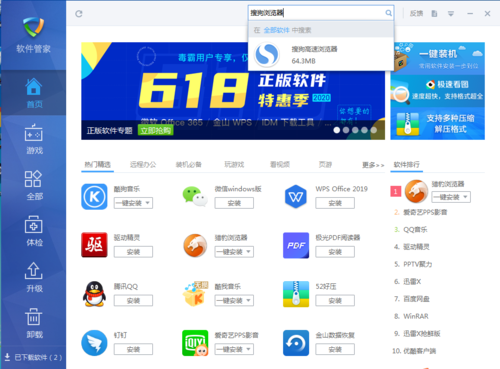Click the 猎豹浏览器 icon in the ranking list
Image resolution: width=500 pixels, height=369 pixels.
[x=416, y=191]
